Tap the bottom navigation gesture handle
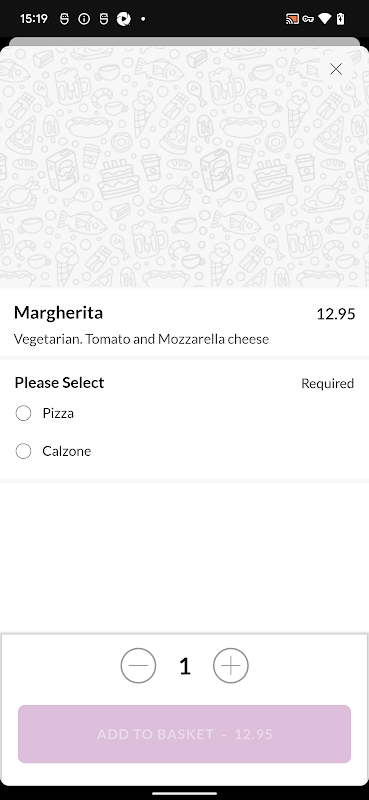 pos(184,793)
